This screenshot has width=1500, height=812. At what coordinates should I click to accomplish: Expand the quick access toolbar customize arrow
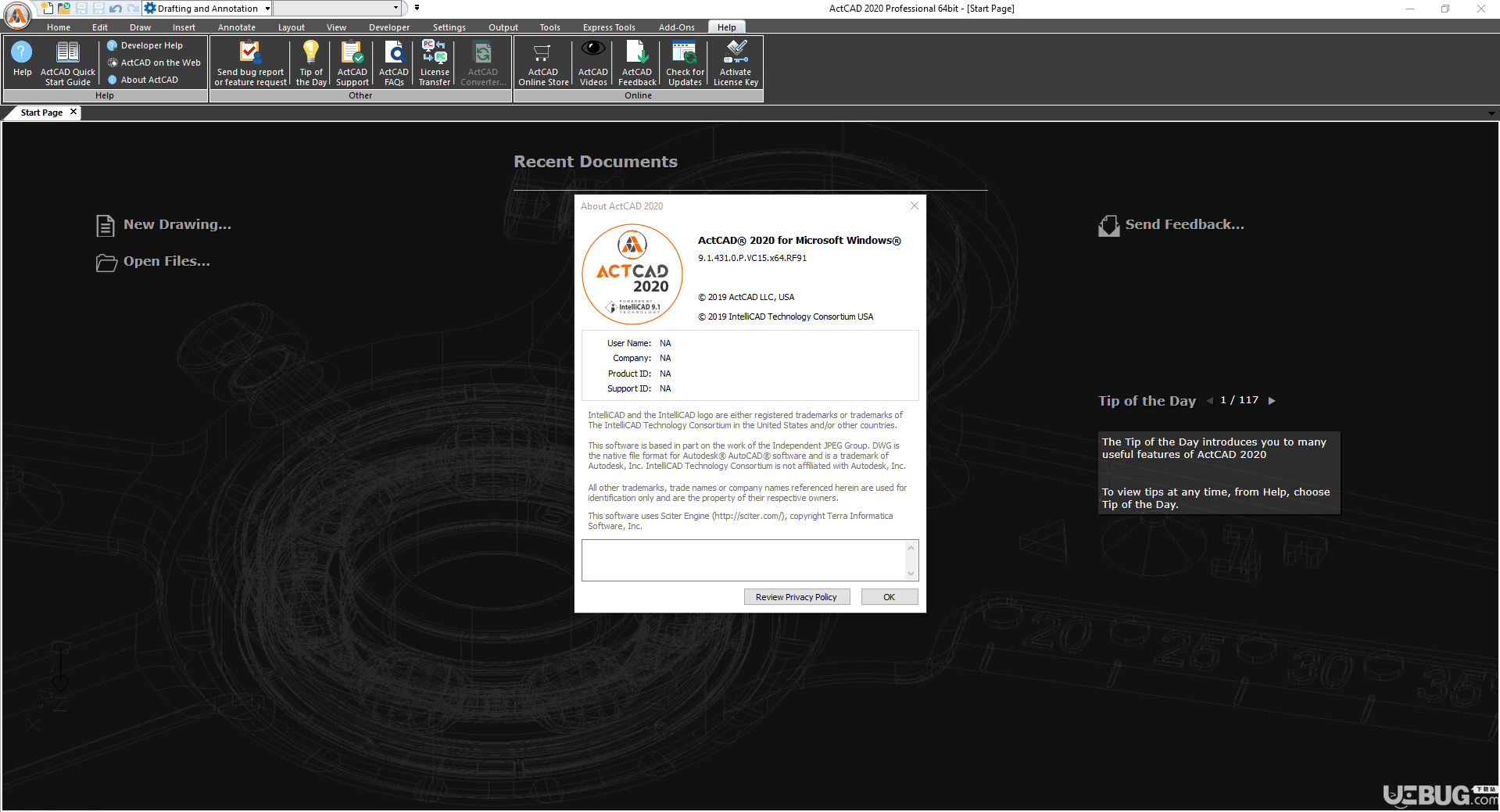(417, 8)
